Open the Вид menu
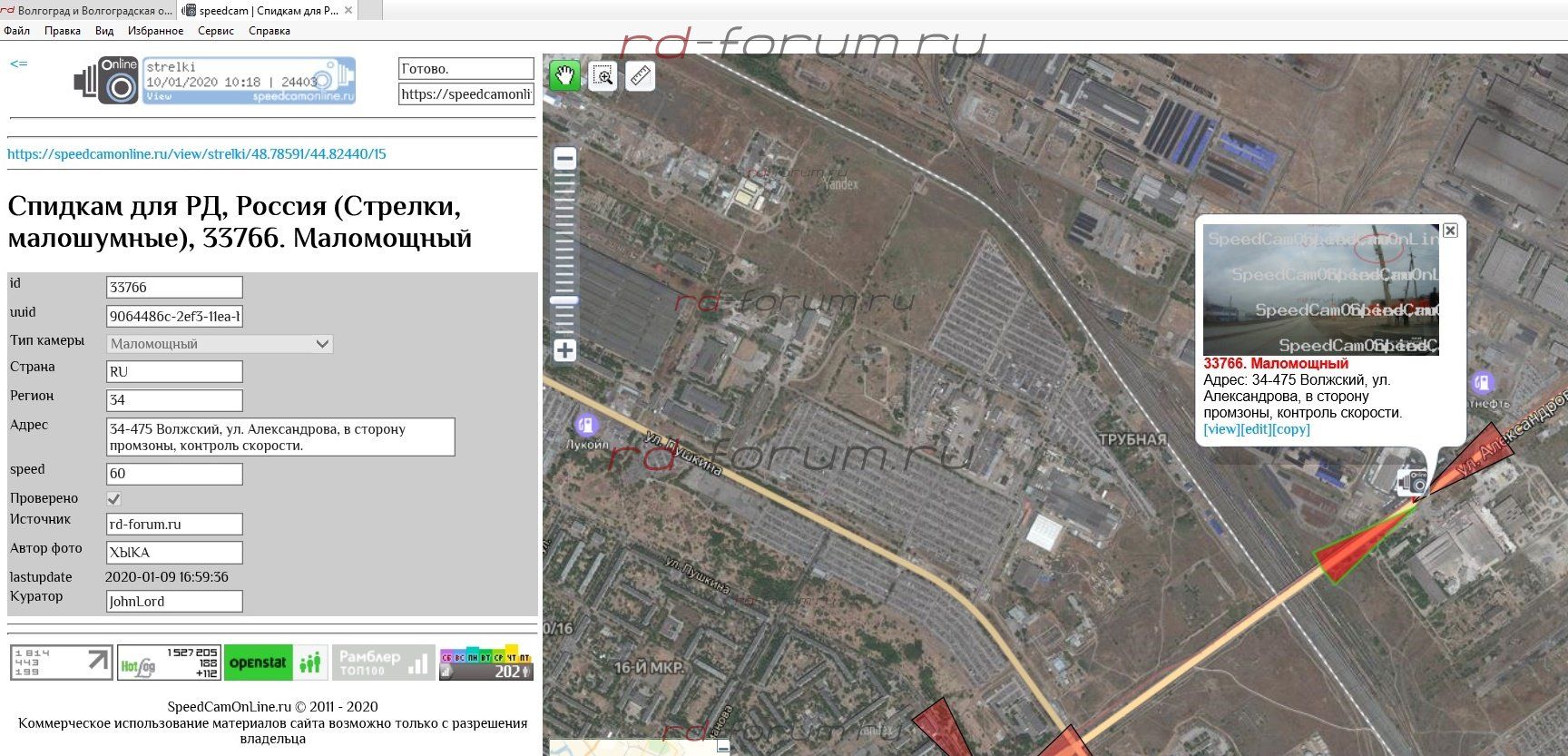1568x756 pixels. (x=104, y=31)
